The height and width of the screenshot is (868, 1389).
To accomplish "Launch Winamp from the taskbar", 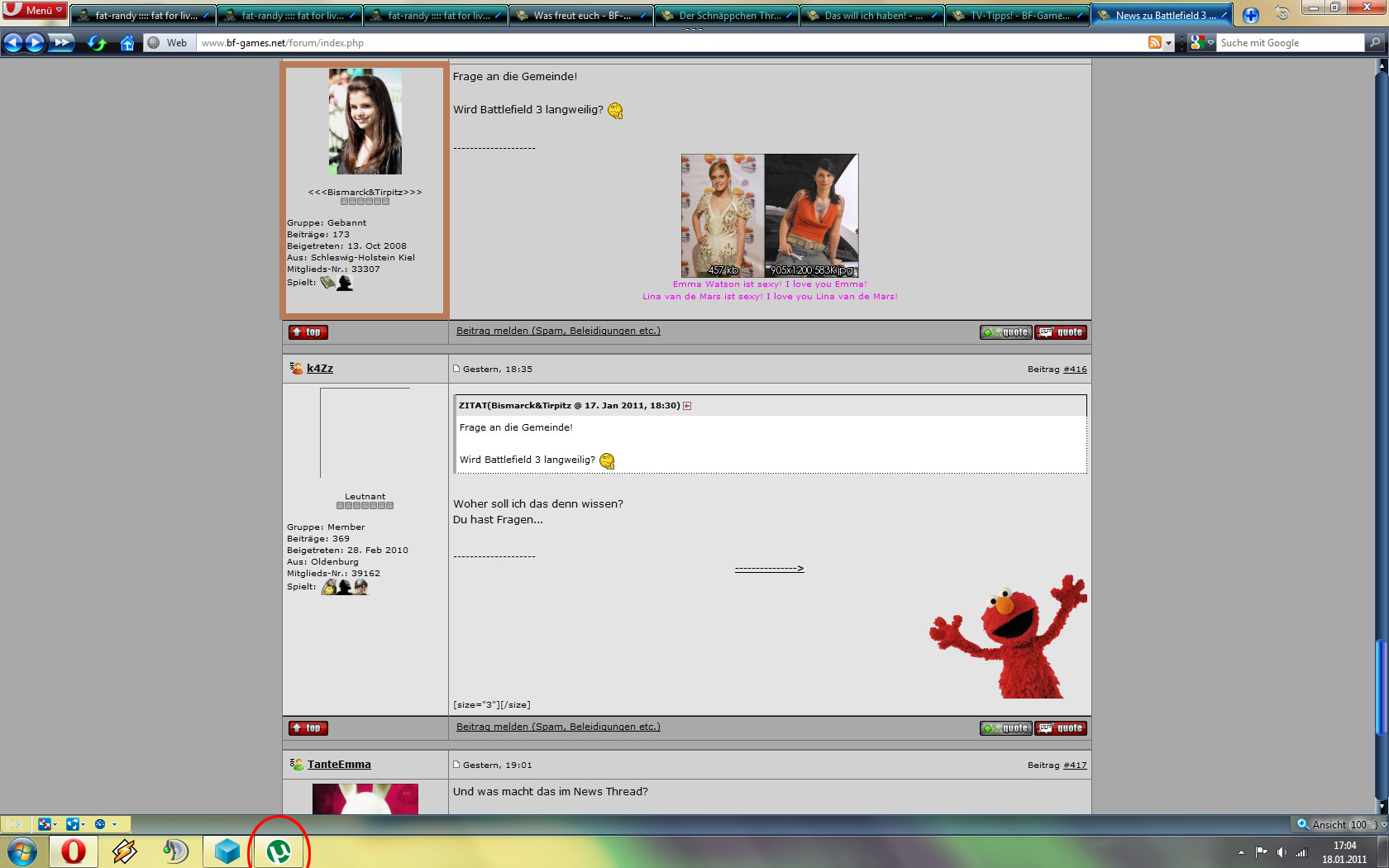I will pyautogui.click(x=125, y=851).
